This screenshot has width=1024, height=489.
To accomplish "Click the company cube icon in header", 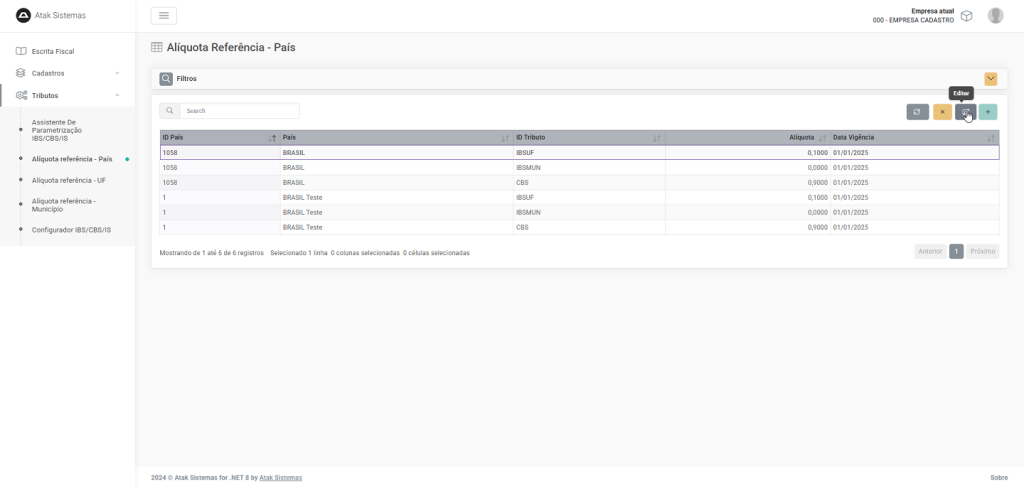I will click(966, 16).
